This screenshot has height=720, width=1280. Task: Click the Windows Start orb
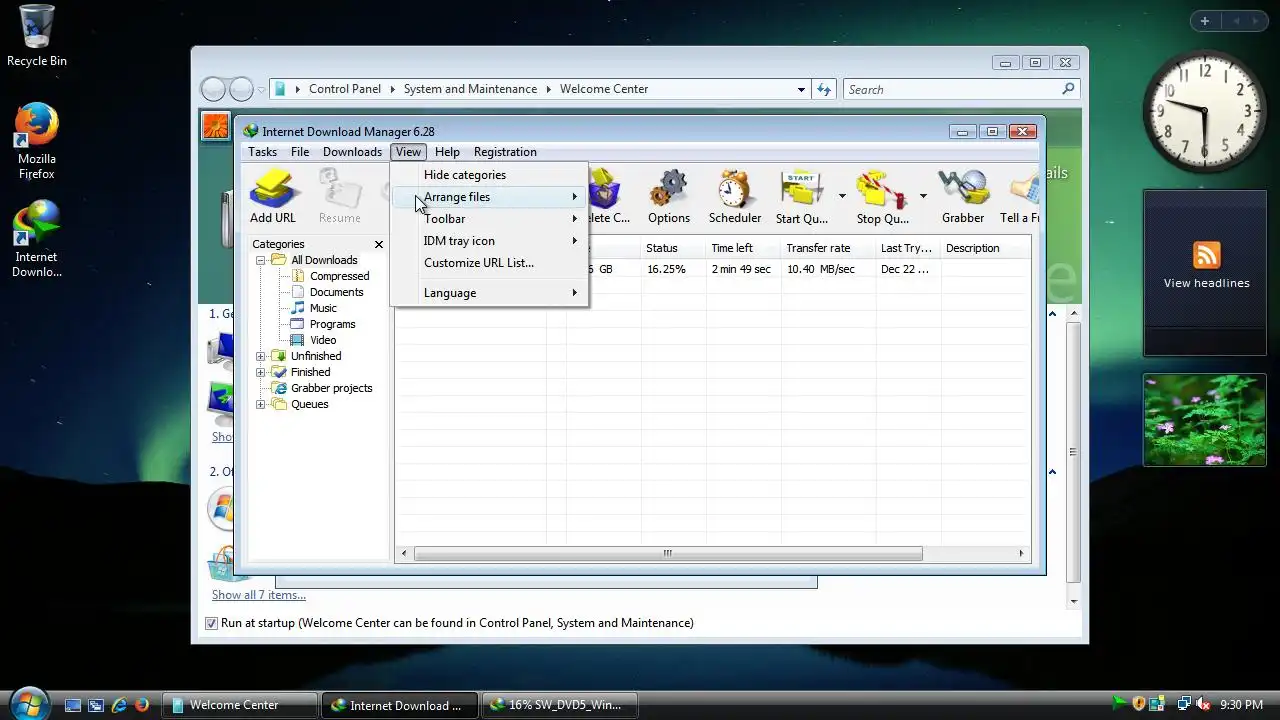[x=28, y=704]
